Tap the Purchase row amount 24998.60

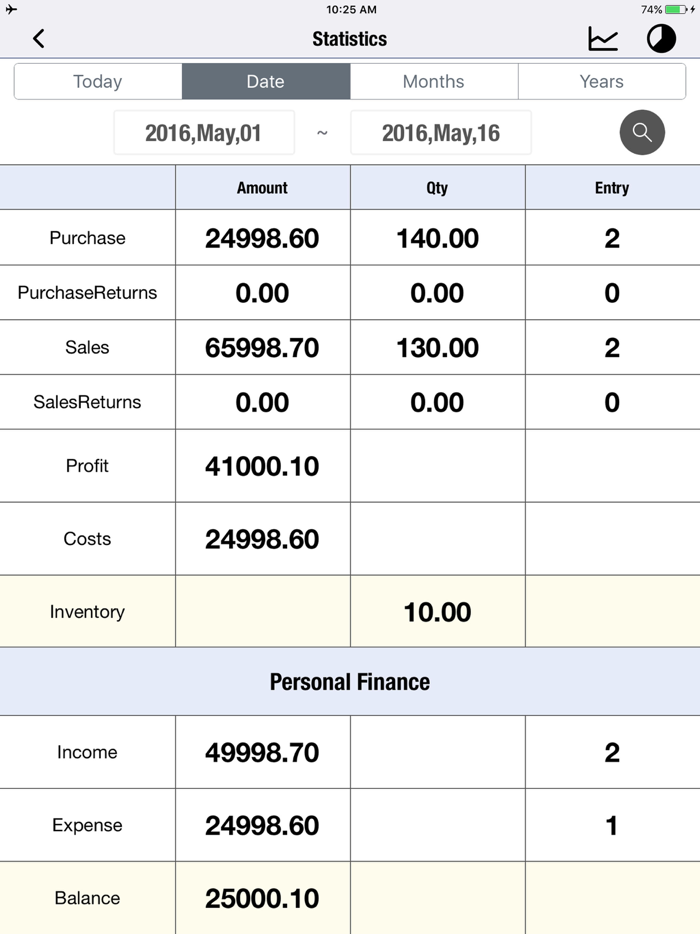[262, 237]
